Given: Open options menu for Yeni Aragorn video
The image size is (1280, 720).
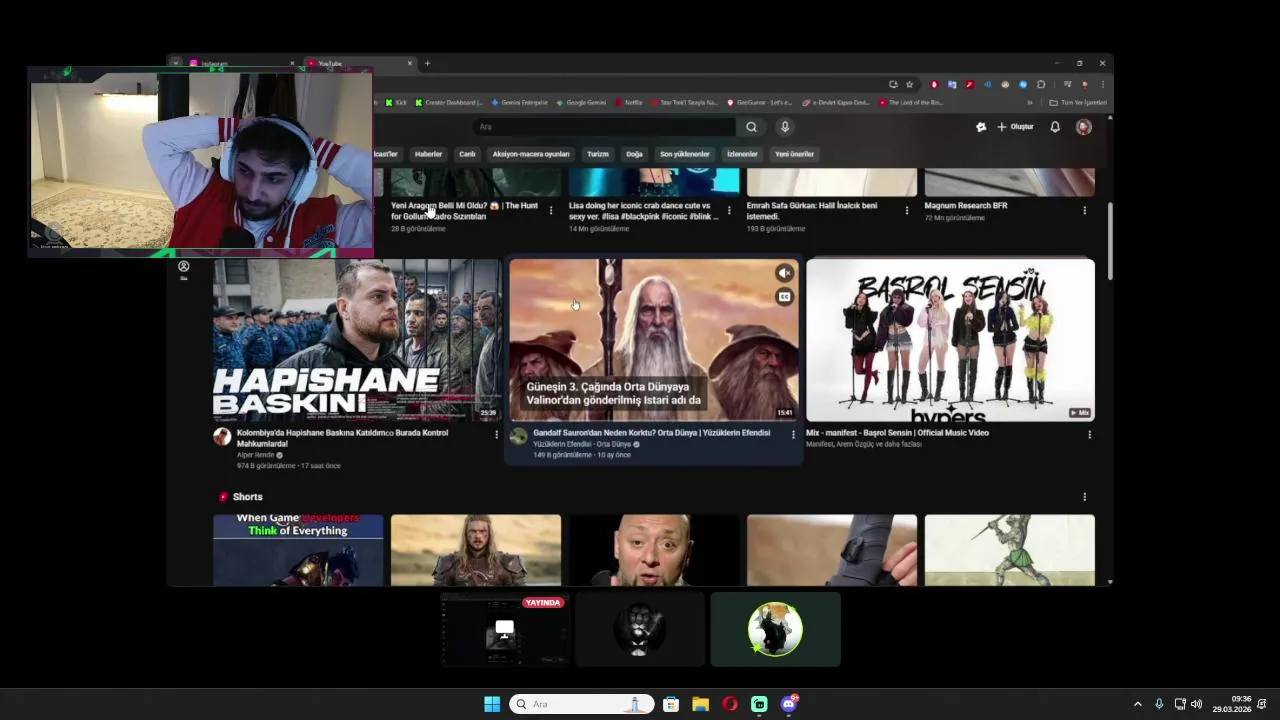Looking at the screenshot, I should pos(551,211).
